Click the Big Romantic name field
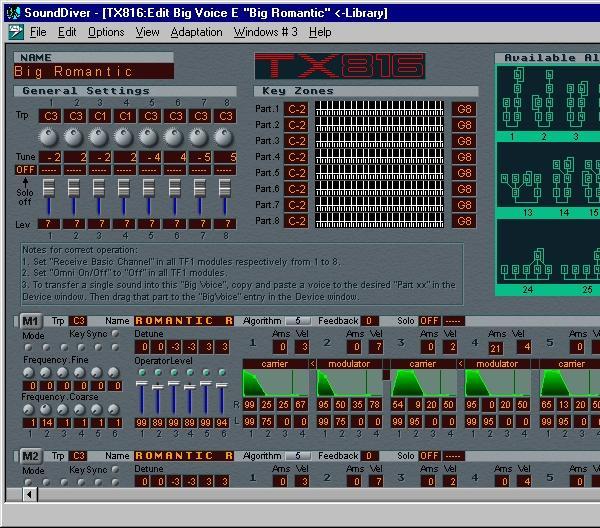The image size is (600, 528). coord(93,71)
